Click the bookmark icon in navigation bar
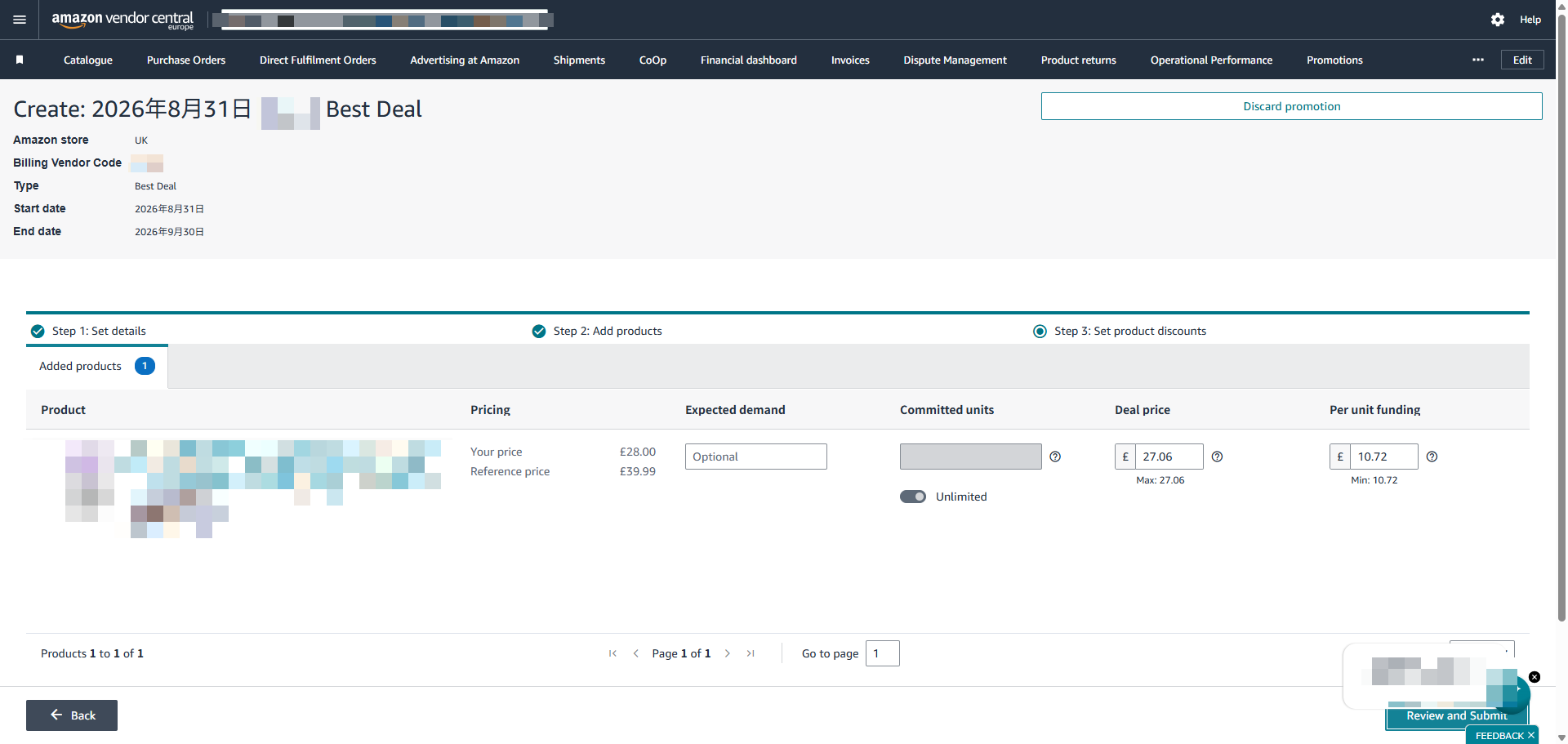Screen dimensions: 1568x744 coord(20,60)
